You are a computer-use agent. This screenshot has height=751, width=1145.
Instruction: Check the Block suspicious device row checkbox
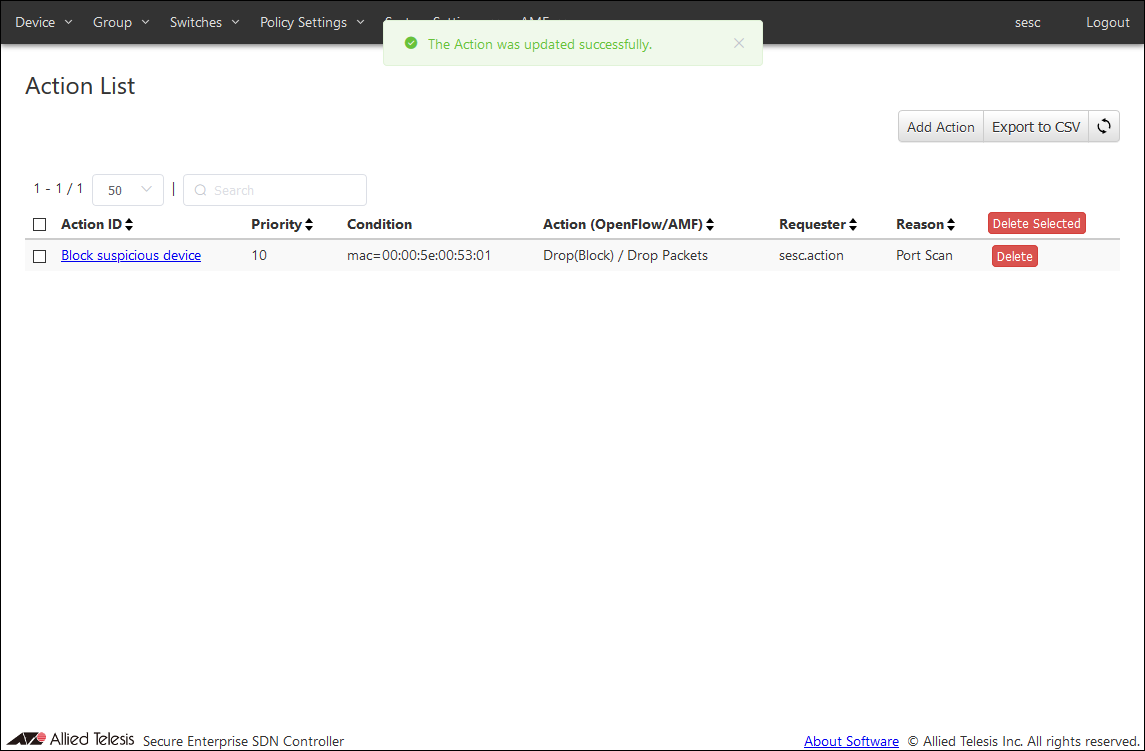[39, 256]
